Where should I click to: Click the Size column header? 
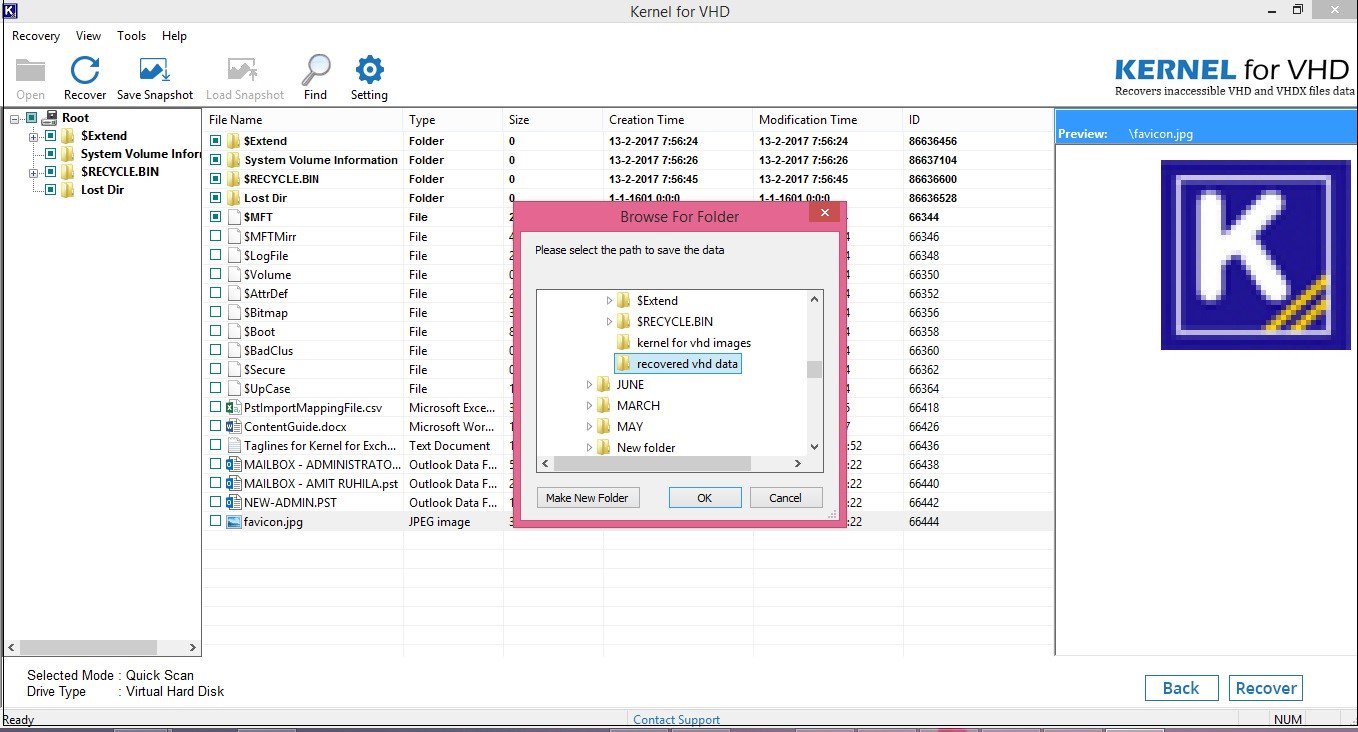[x=553, y=120]
